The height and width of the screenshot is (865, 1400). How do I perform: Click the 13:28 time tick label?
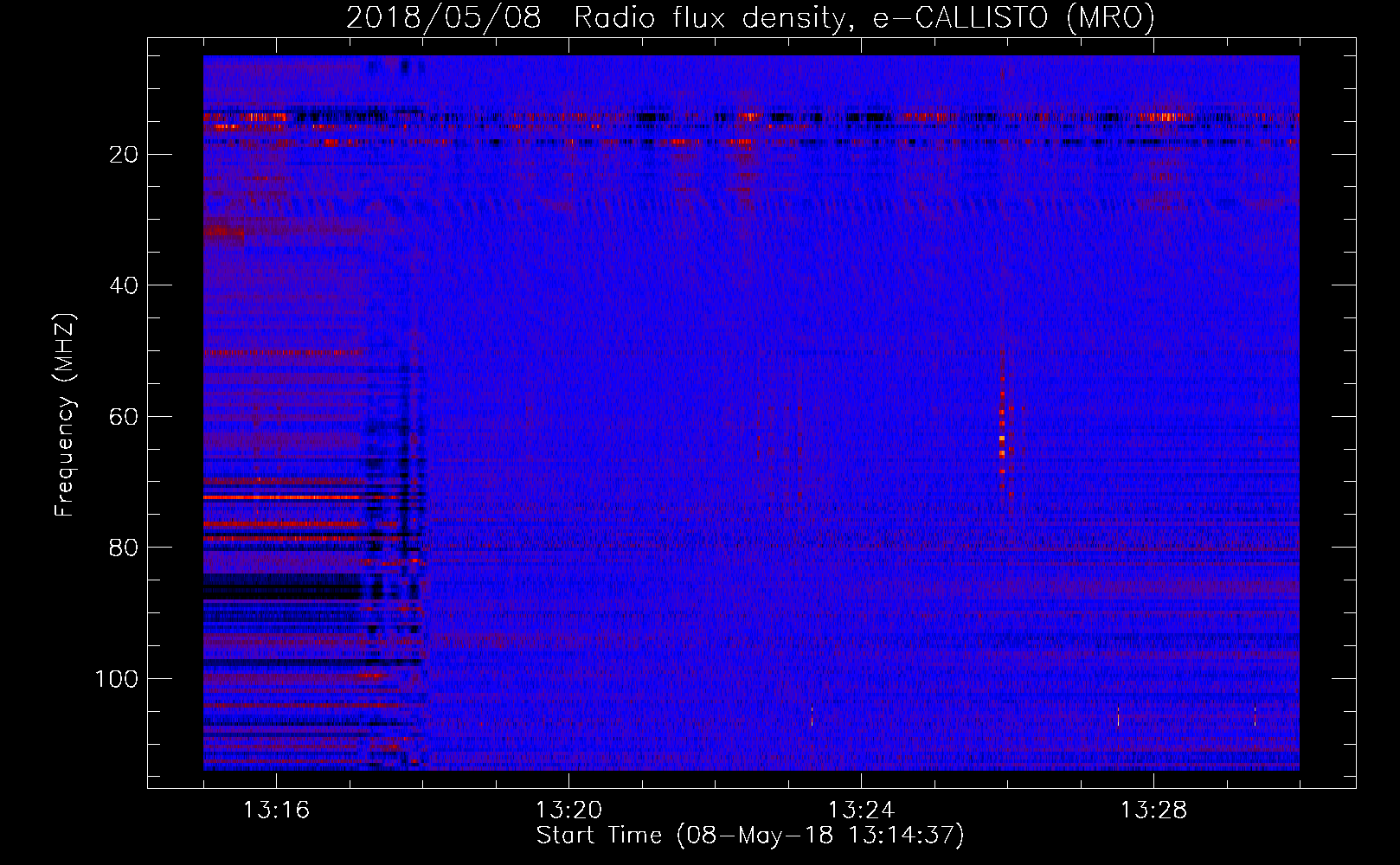1153,811
